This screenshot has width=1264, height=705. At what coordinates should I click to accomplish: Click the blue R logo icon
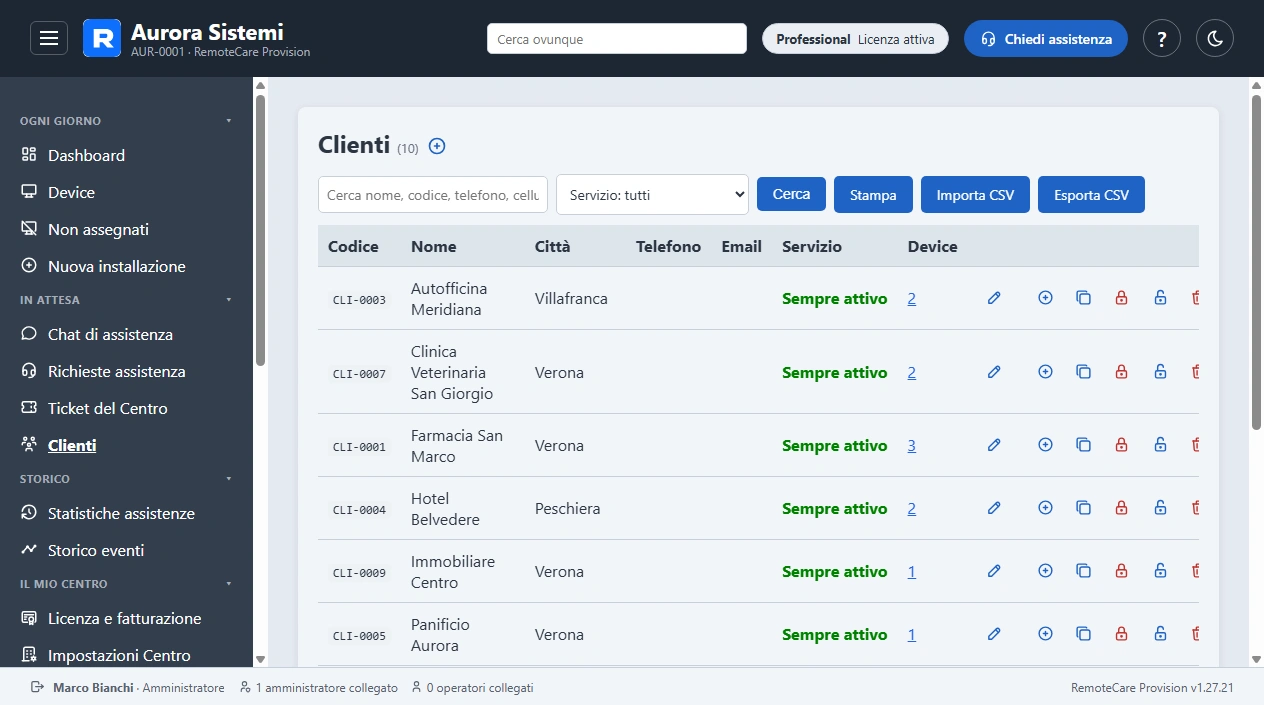pos(102,38)
